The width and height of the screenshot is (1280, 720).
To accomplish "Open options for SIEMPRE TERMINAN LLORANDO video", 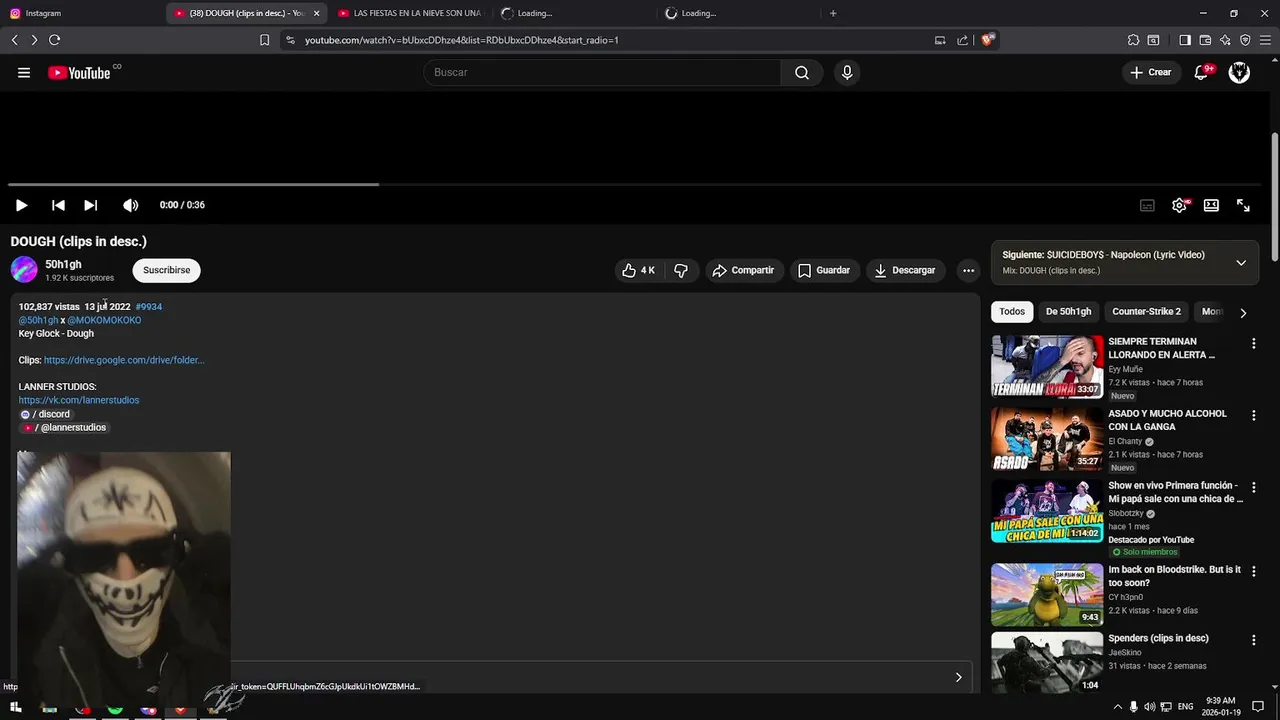I will tap(1253, 344).
